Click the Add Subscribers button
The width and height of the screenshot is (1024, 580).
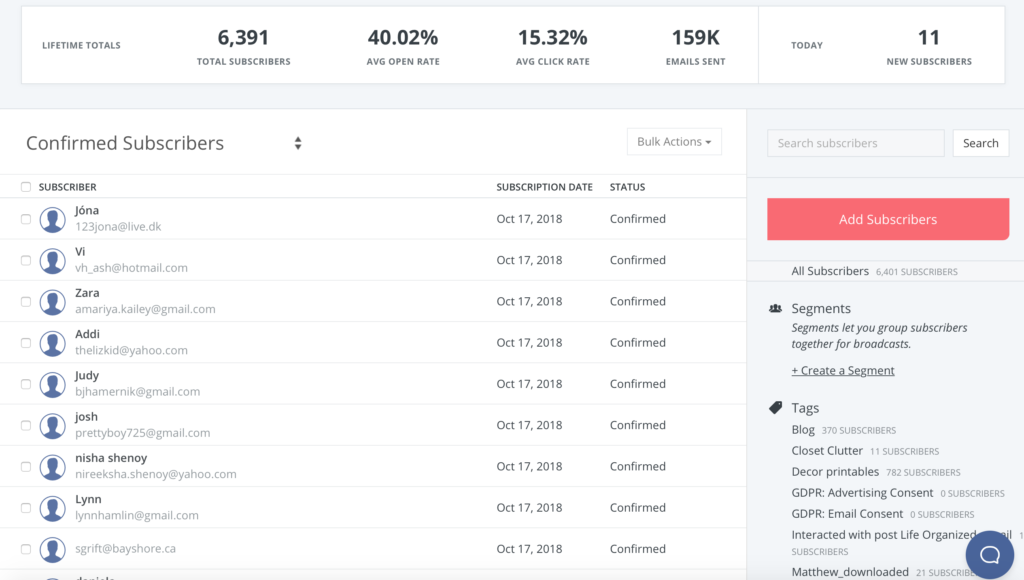(887, 218)
